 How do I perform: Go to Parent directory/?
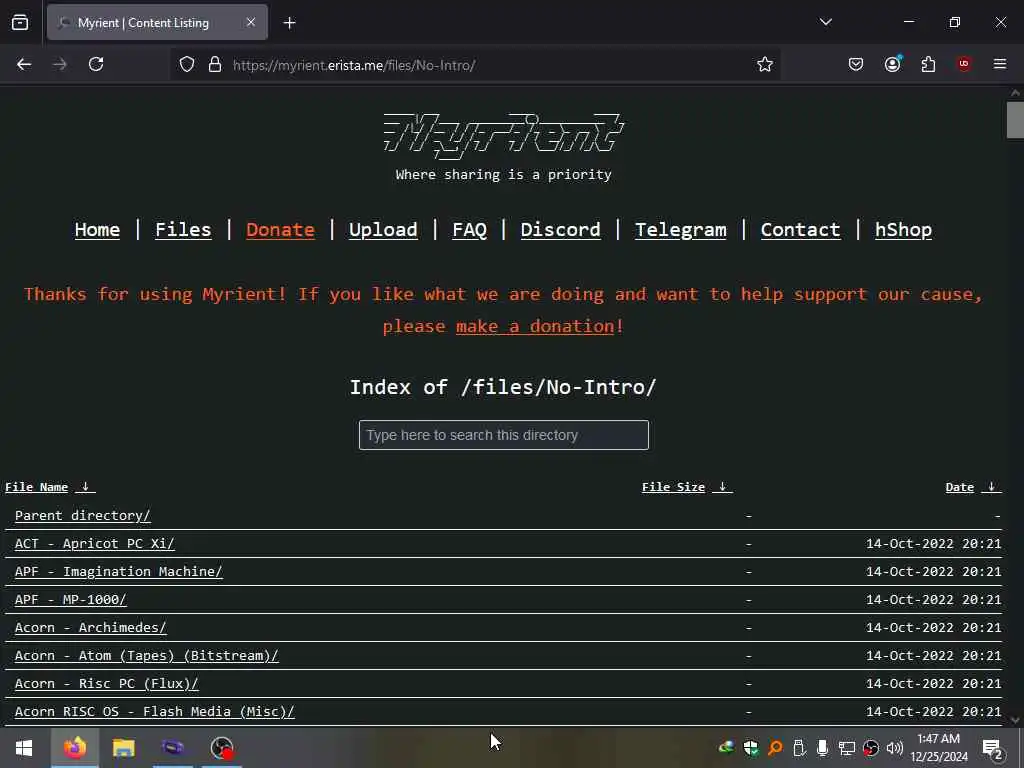82,515
